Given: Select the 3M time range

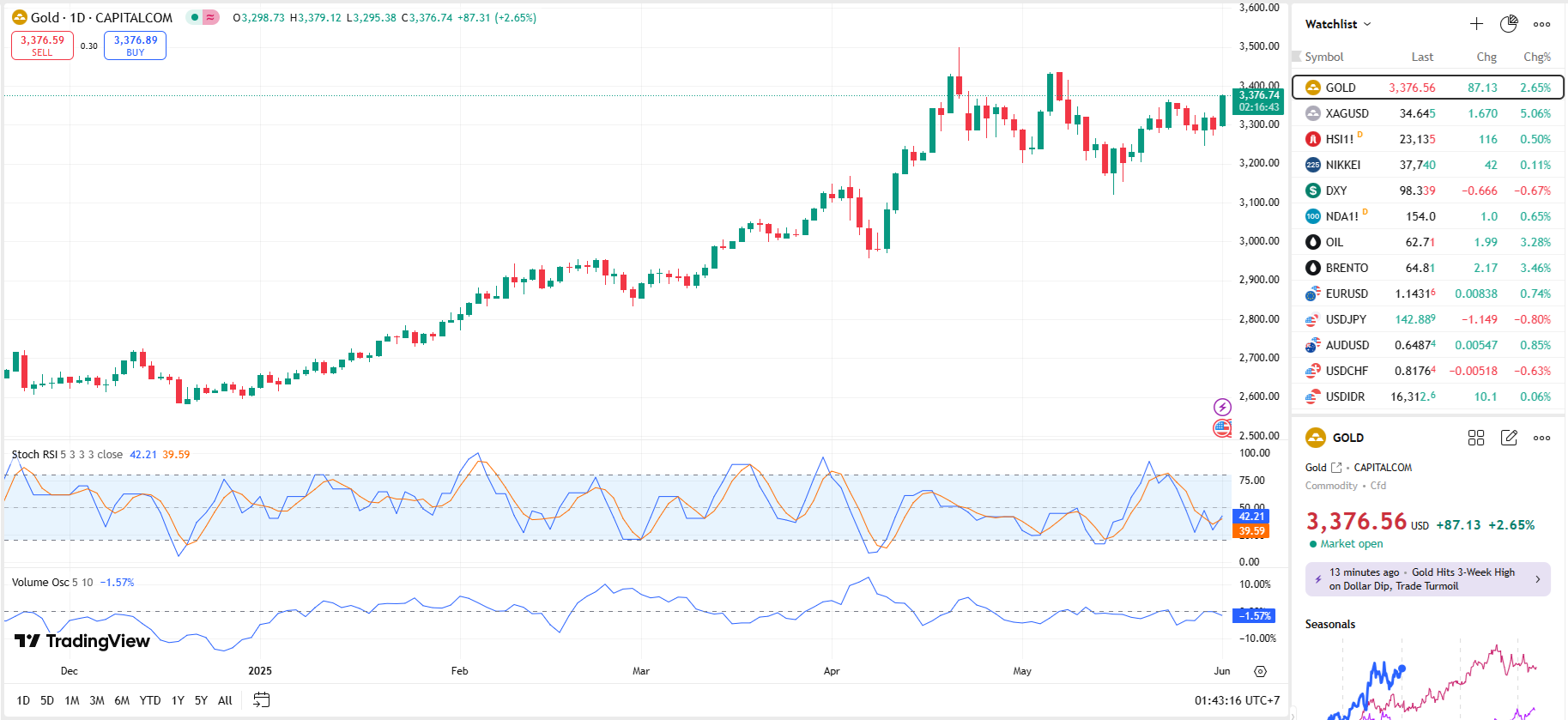Looking at the screenshot, I should coord(97,700).
